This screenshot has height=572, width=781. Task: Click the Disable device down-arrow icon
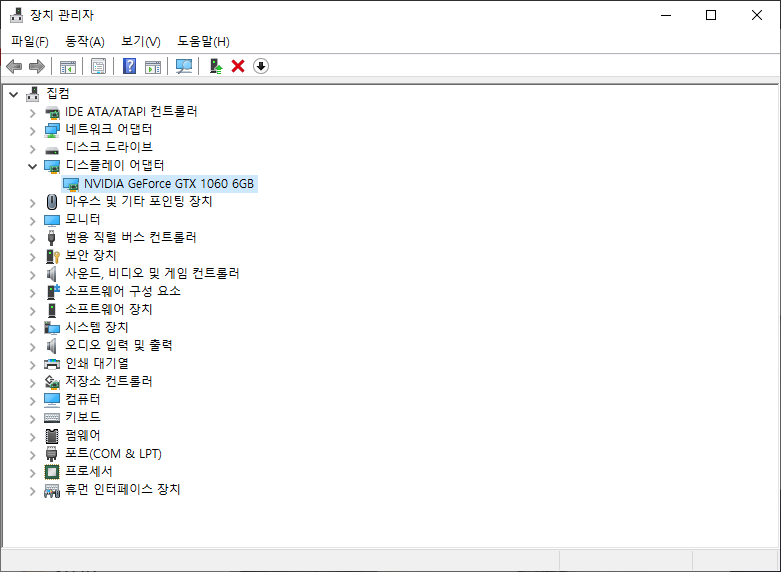coord(261,66)
